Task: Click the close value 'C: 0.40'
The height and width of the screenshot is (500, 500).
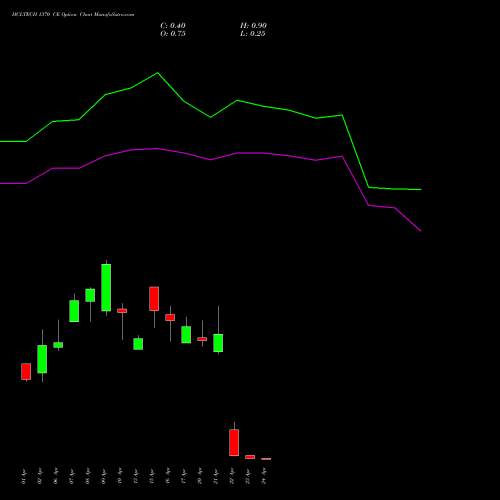Action: click(173, 26)
